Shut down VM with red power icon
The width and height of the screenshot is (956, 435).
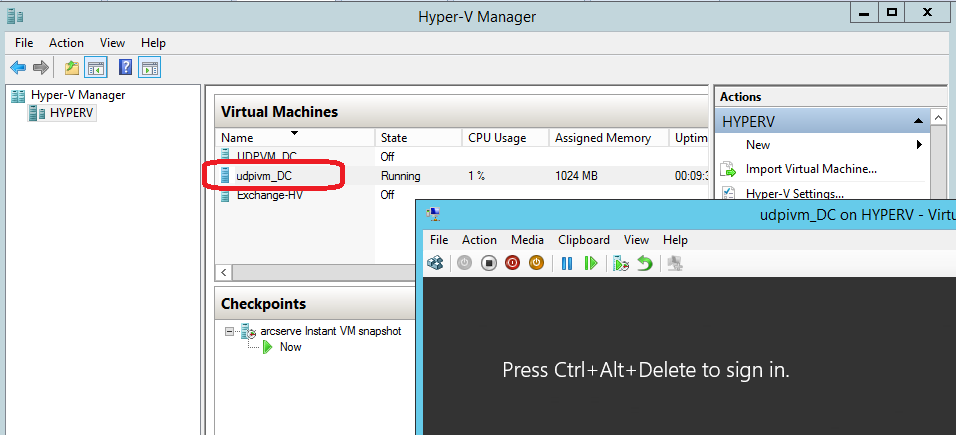click(512, 264)
